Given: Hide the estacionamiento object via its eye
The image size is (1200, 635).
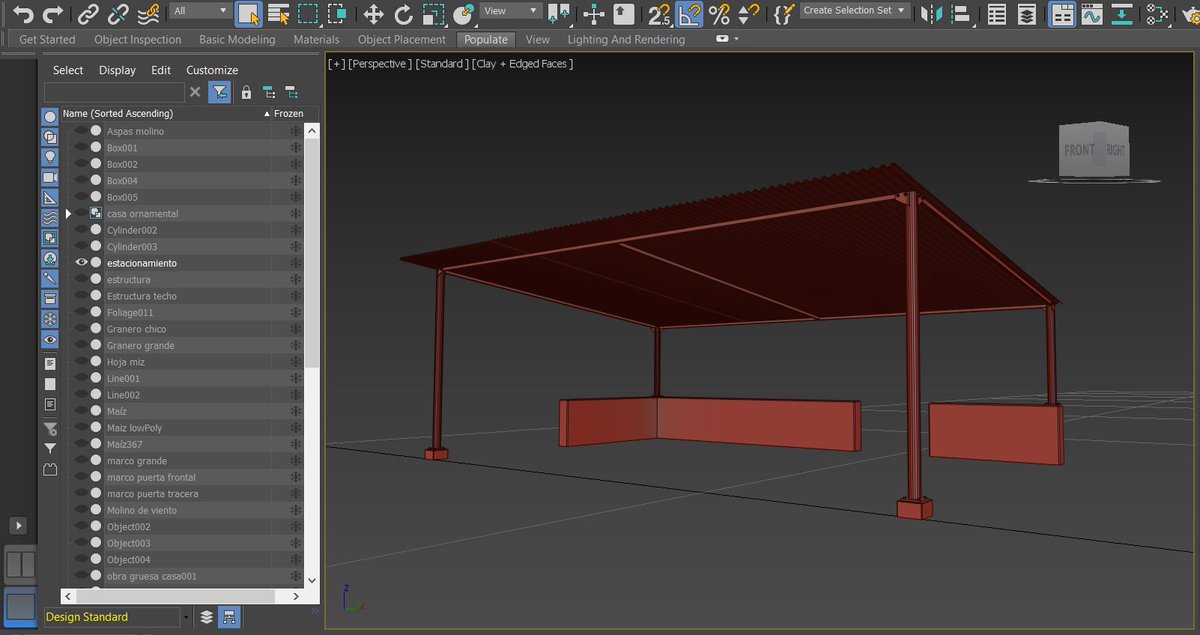Looking at the screenshot, I should (81, 263).
